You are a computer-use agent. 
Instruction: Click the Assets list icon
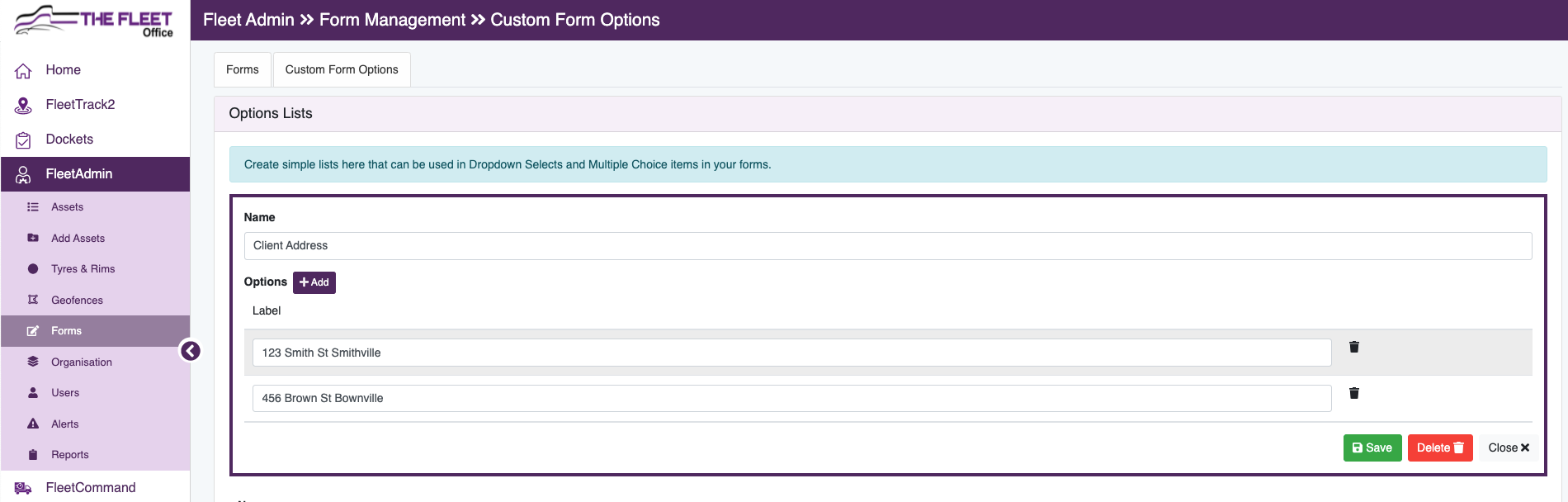coord(33,206)
